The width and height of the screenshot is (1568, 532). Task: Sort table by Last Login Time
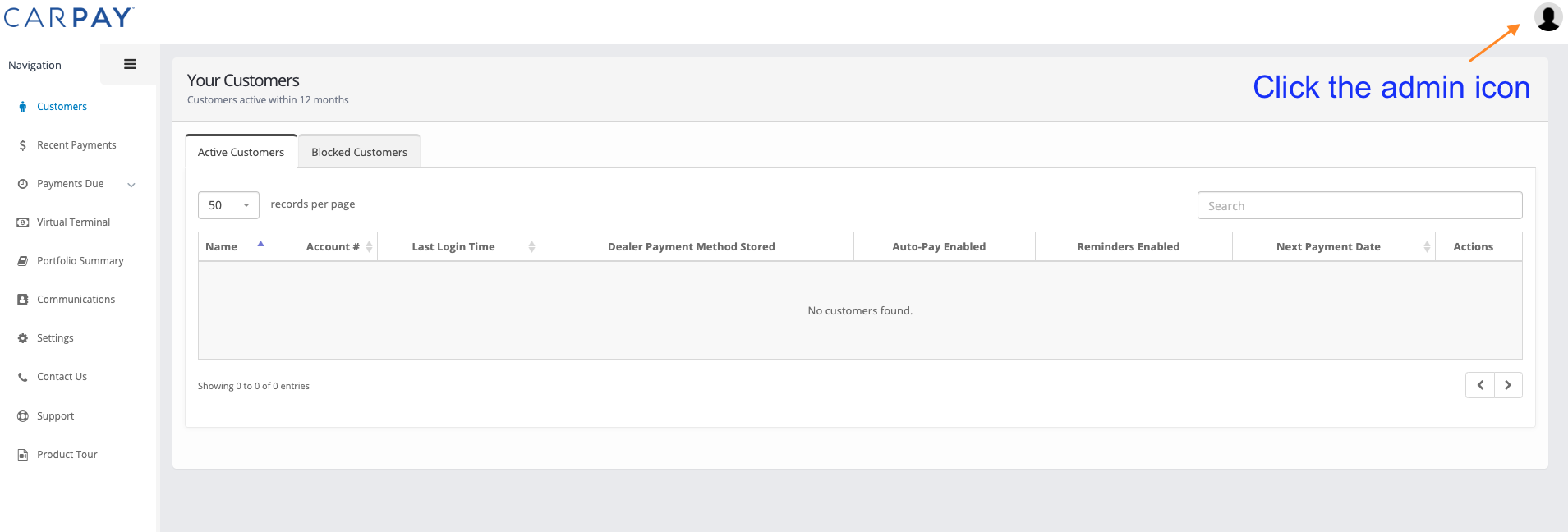click(x=458, y=246)
